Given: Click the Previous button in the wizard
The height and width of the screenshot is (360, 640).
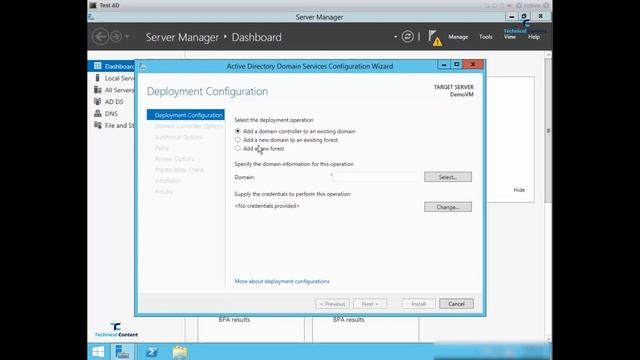Looking at the screenshot, I should point(332,304).
